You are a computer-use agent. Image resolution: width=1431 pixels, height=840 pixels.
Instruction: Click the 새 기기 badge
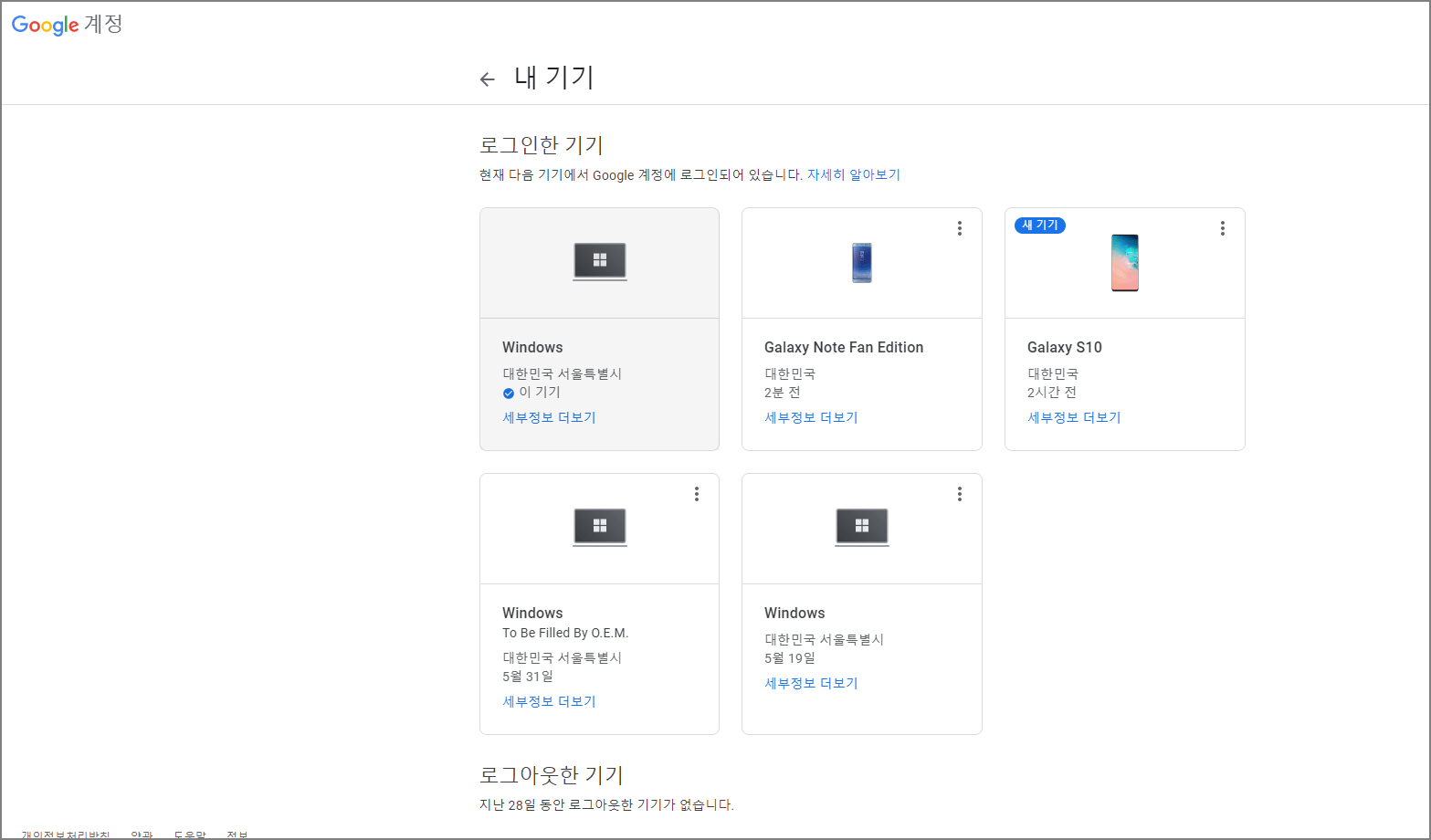(x=1040, y=226)
